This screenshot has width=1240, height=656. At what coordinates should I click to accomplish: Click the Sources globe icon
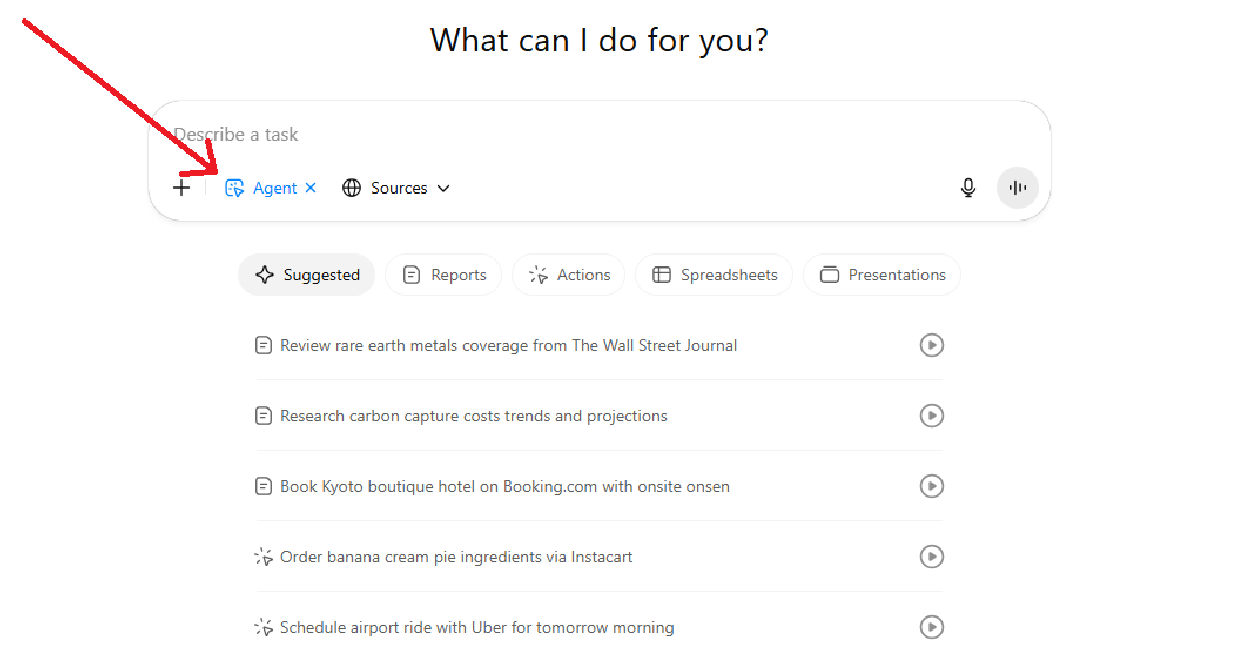click(x=351, y=188)
